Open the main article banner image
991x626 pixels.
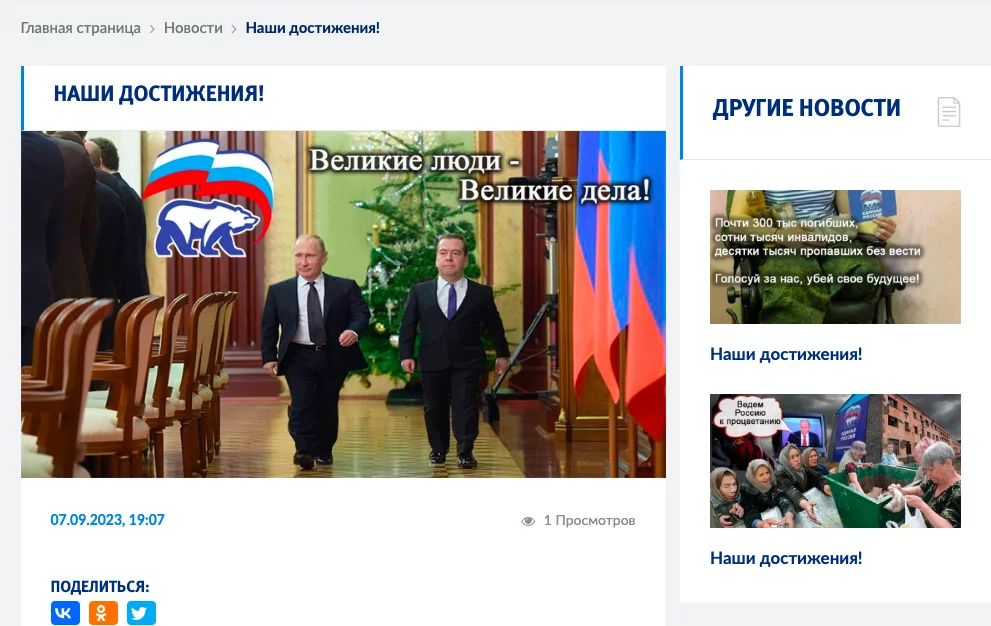coord(343,304)
